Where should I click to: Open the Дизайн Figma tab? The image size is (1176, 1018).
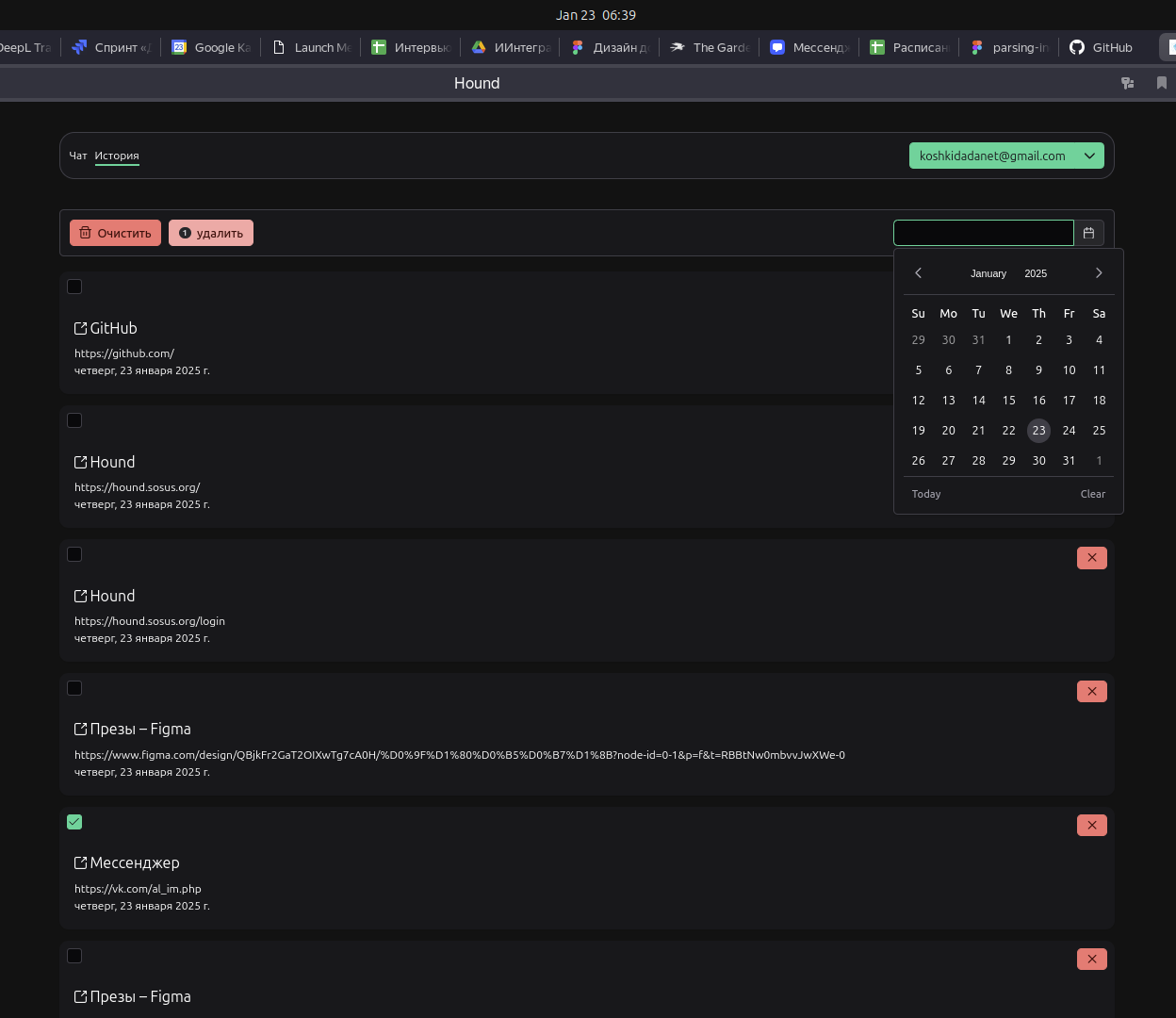tap(610, 47)
